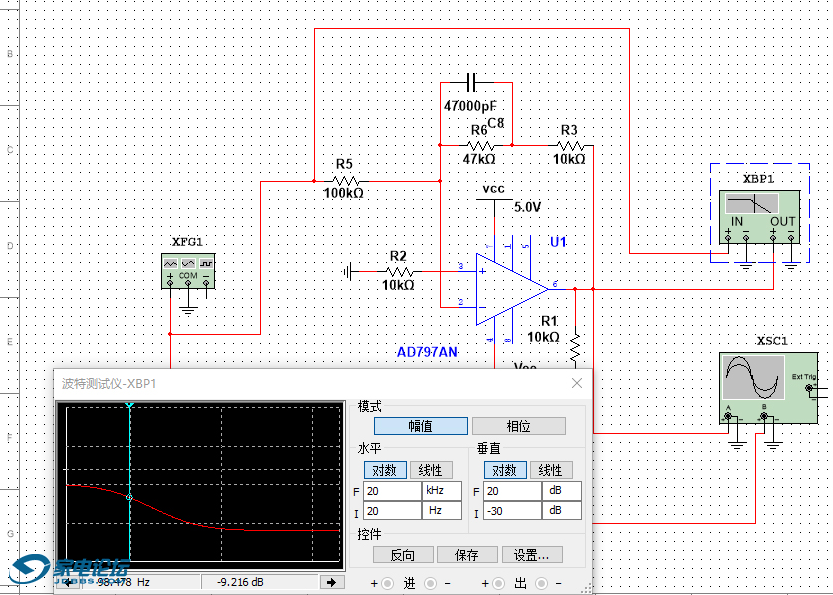Screen dimensions: 833x595
Task: Select the XBP1 Bode plotter instrument
Action: coord(760,213)
